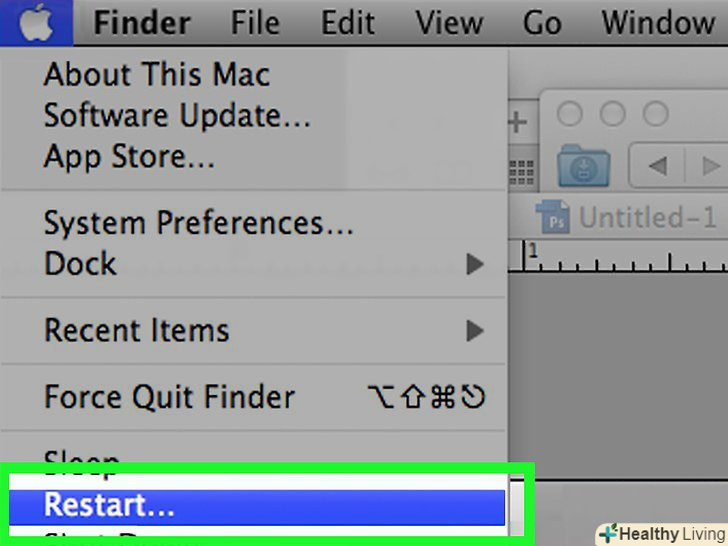The width and height of the screenshot is (728, 546).
Task: Click the forward arrow navigation button
Action: coord(711,166)
